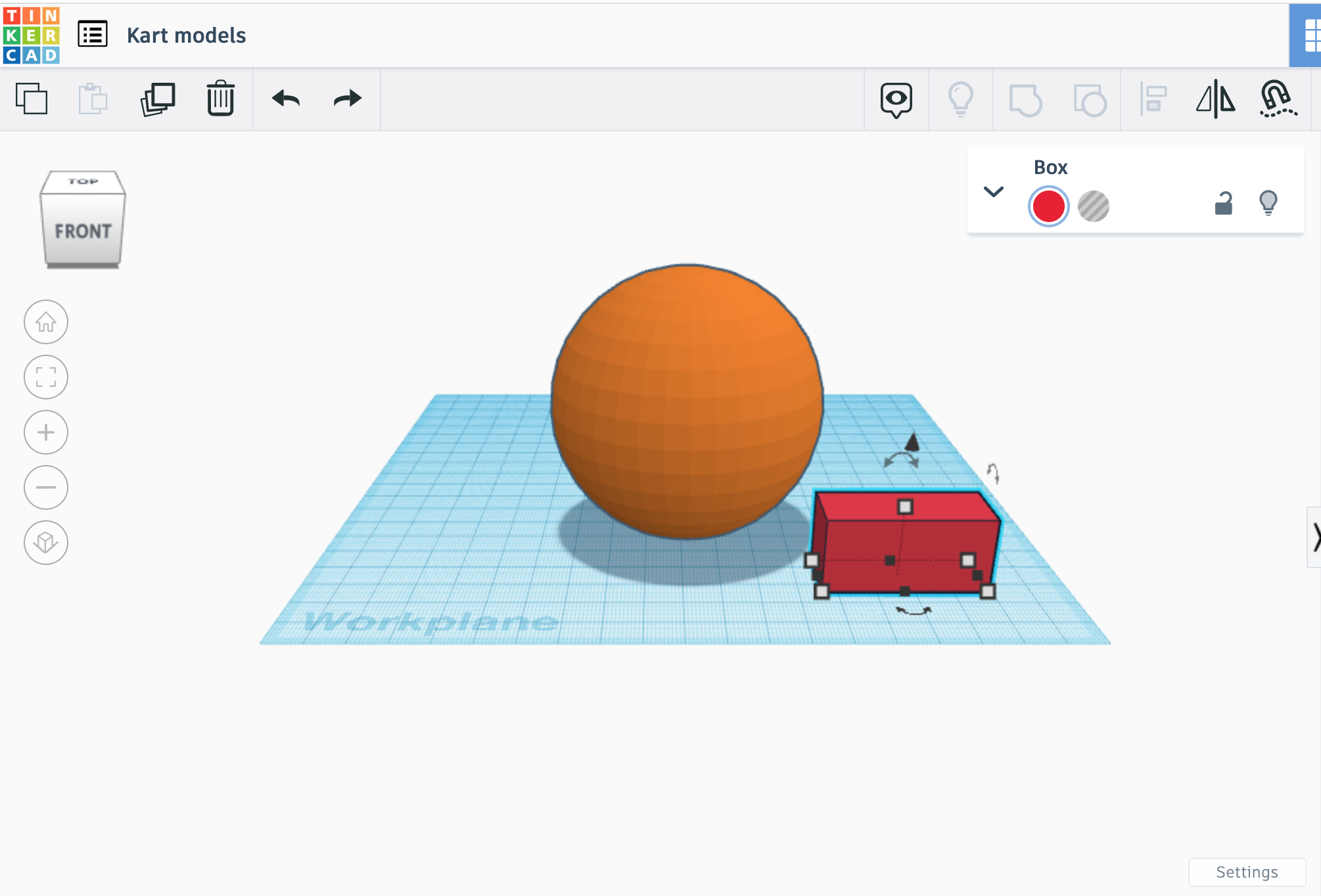Switch to orthographic view cube icon
1321x896 pixels.
[x=46, y=543]
